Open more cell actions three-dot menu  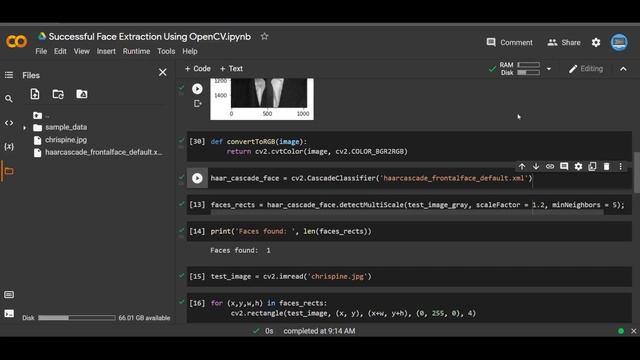click(x=620, y=167)
